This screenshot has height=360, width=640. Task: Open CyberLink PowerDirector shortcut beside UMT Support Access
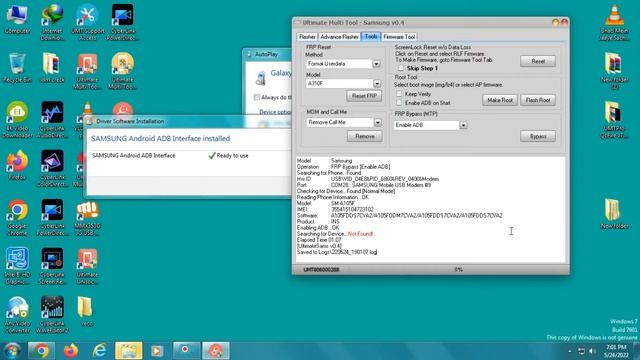(x=122, y=22)
